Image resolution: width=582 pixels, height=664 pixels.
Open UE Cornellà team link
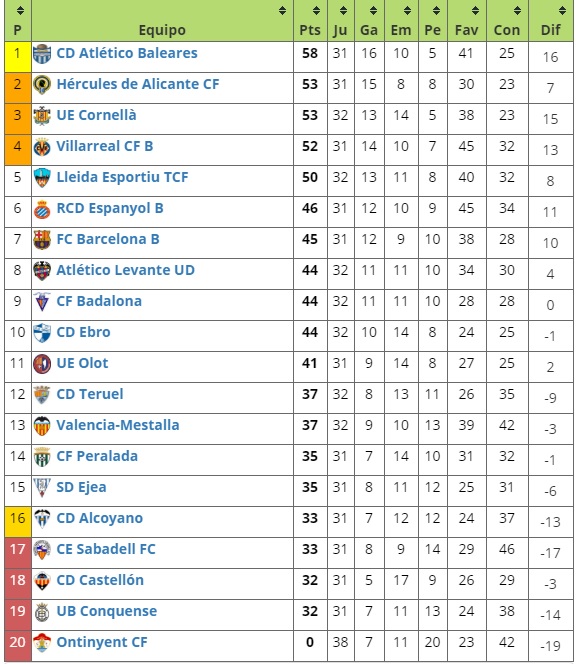click(x=97, y=115)
